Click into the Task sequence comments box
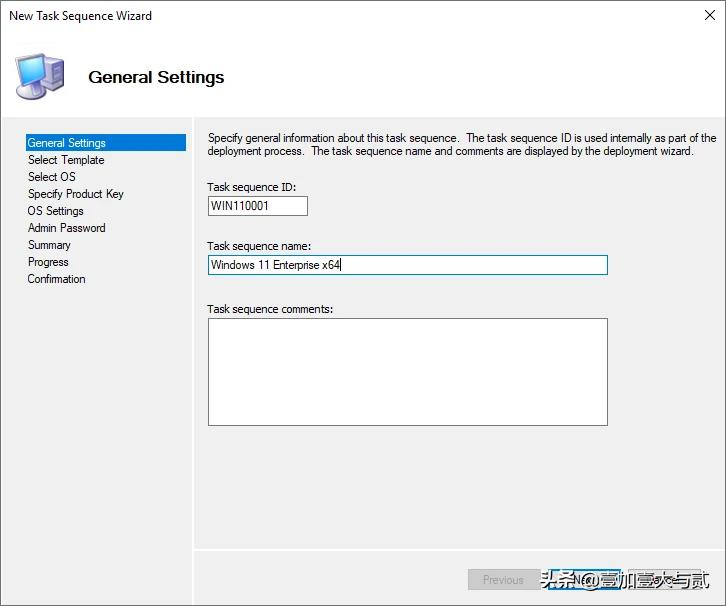Screen dimensions: 726x606 [x=407, y=372]
